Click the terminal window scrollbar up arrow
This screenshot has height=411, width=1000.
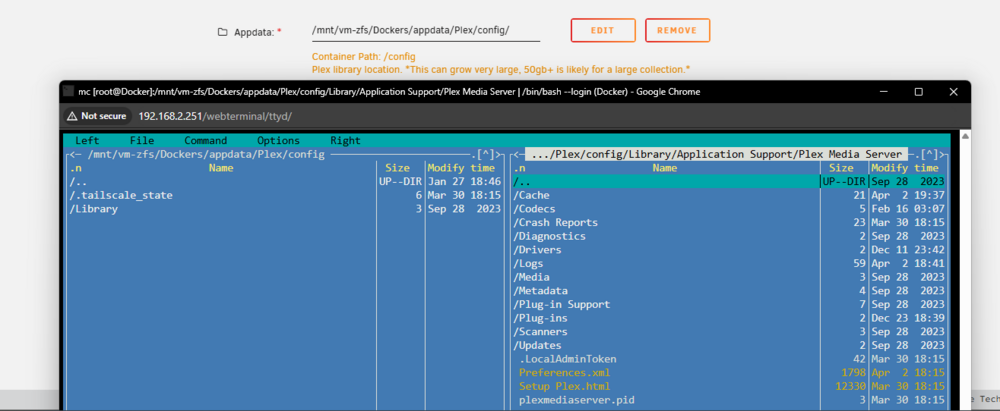(x=964, y=136)
